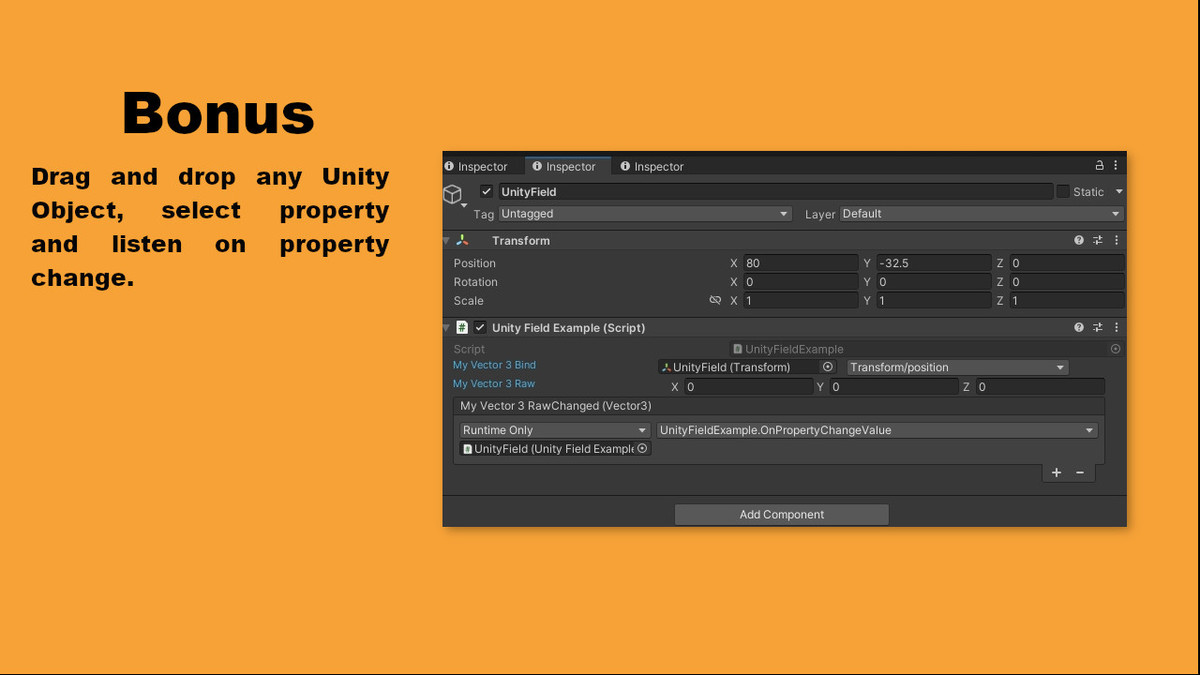Click the Rotation Z input field
The width and height of the screenshot is (1200, 675).
tap(1067, 282)
